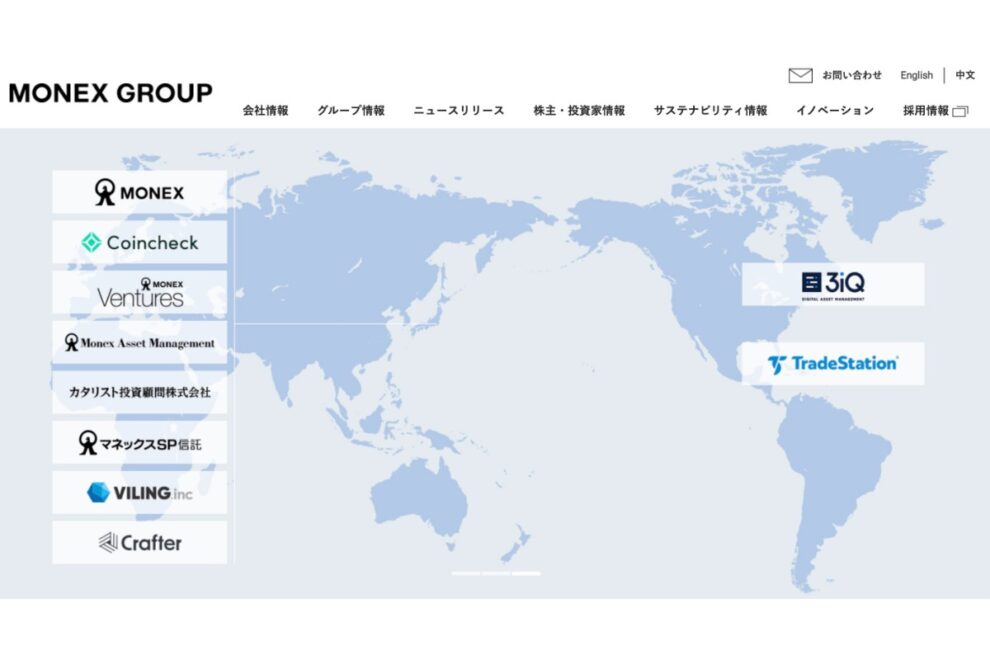The height and width of the screenshot is (660, 990).
Task: Open 採用情報 recruitment link
Action: pyautogui.click(x=926, y=111)
